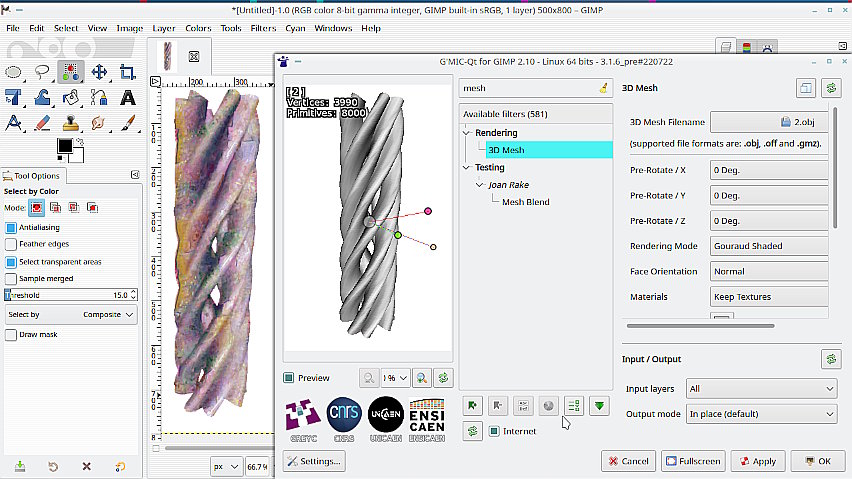Open the Cyan menu
The image size is (852, 479).
(295, 28)
